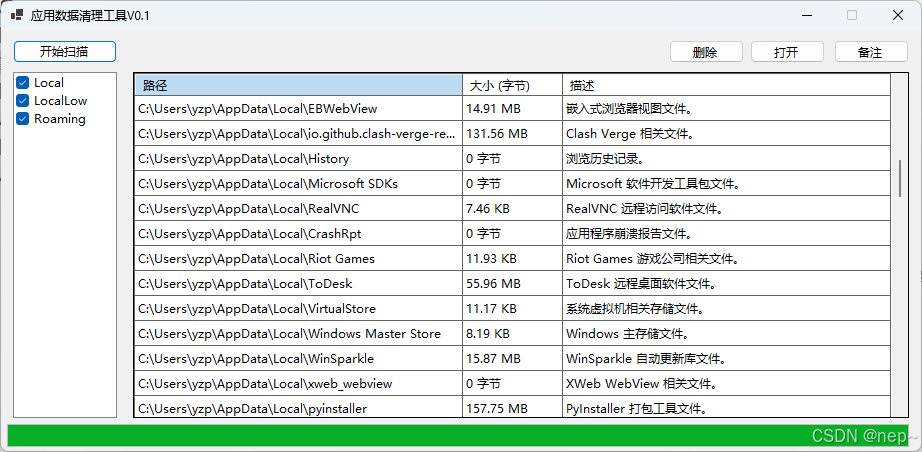Click the Microsoft 软件开发工具包文件 description
The height and width of the screenshot is (452, 922).
click(x=726, y=183)
